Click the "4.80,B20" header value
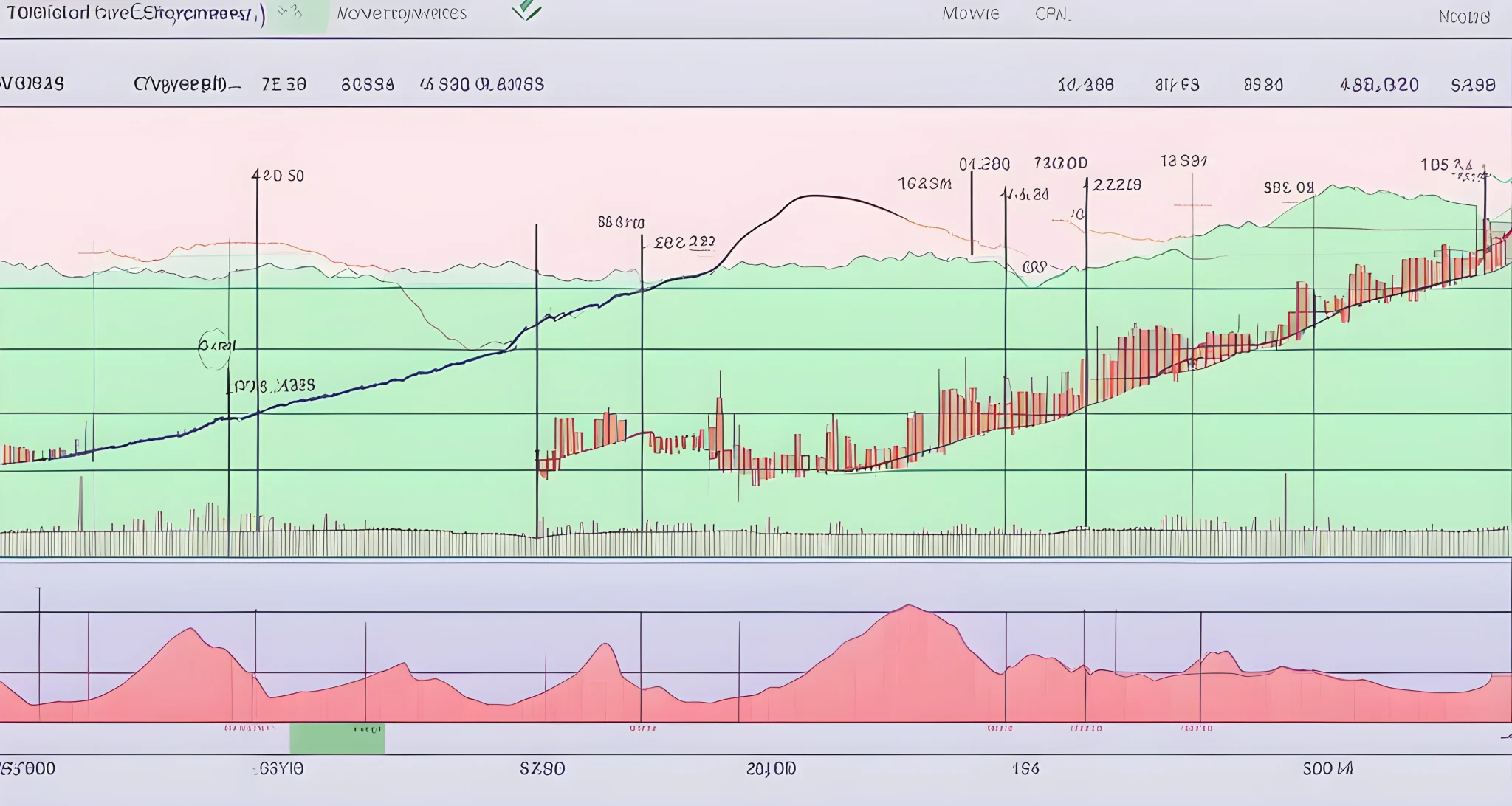This screenshot has width=1512, height=806. (1379, 85)
